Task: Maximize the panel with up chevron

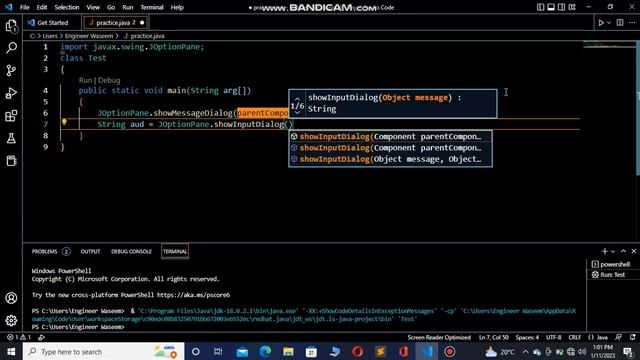Action: [623, 251]
